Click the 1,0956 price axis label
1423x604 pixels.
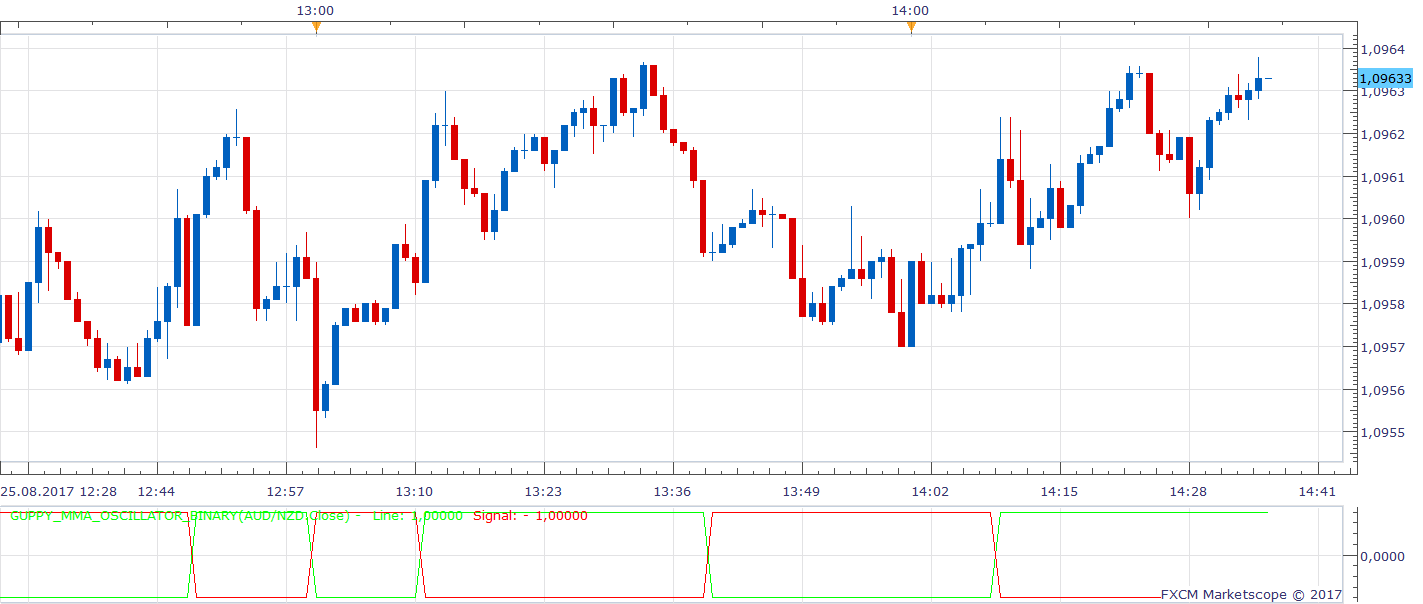tap(1385, 391)
